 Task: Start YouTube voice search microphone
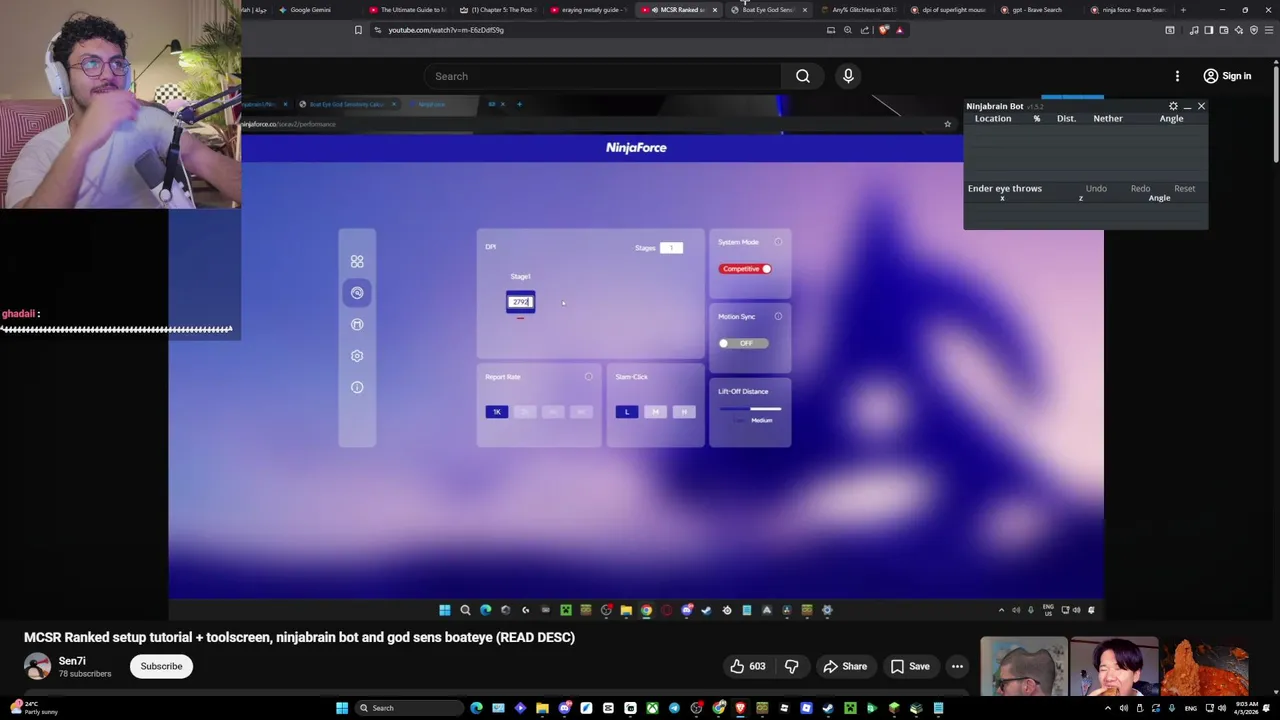click(x=848, y=76)
